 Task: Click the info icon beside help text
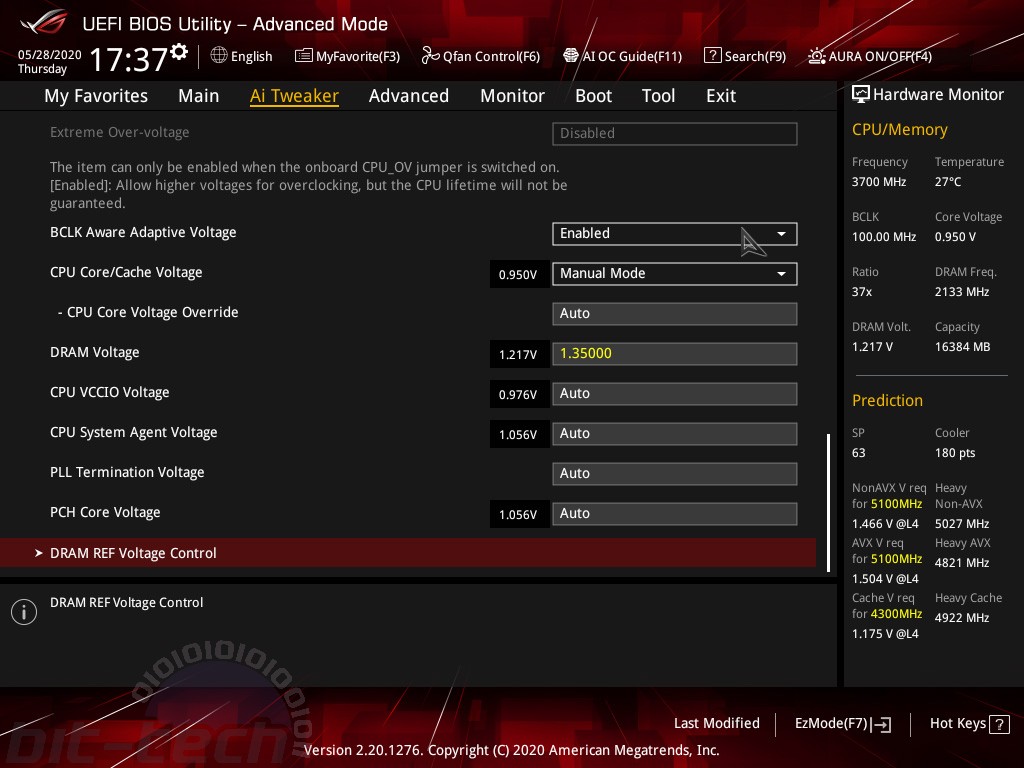(x=24, y=612)
